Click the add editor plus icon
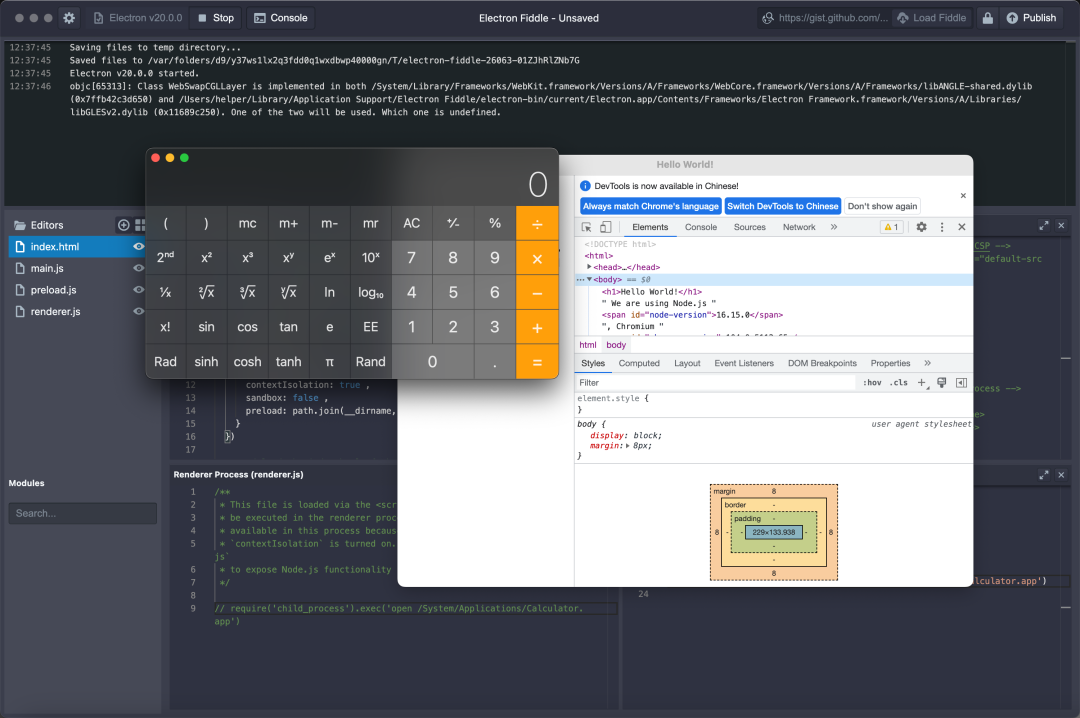1080x718 pixels. [x=123, y=225]
